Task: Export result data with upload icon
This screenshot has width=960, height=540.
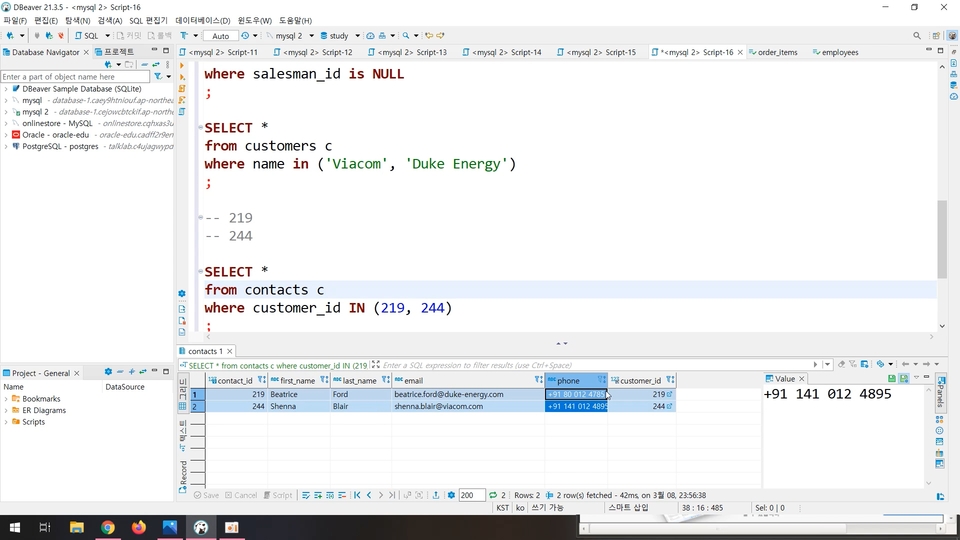Action: (435, 495)
